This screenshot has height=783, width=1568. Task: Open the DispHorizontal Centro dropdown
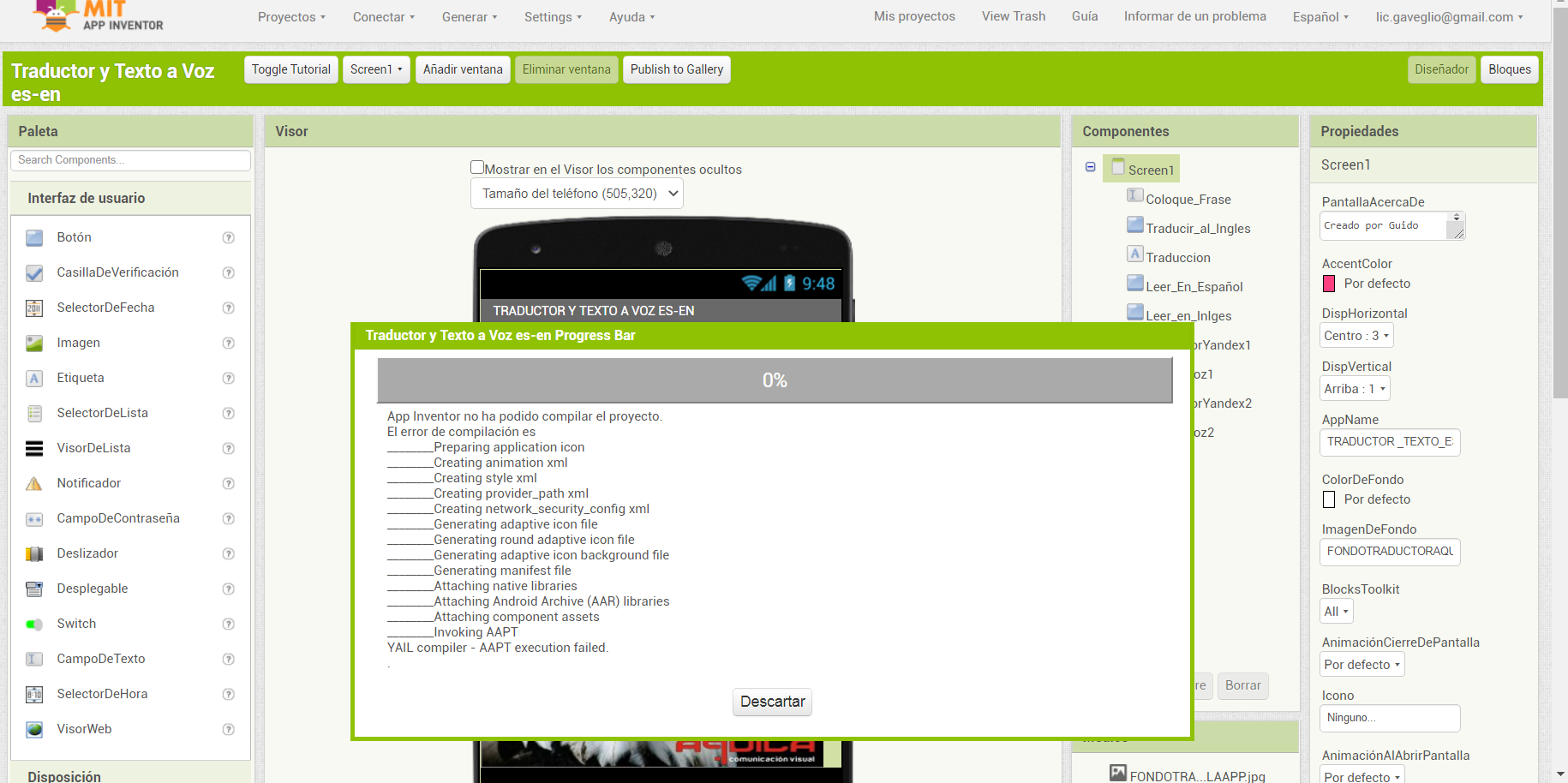1357,336
